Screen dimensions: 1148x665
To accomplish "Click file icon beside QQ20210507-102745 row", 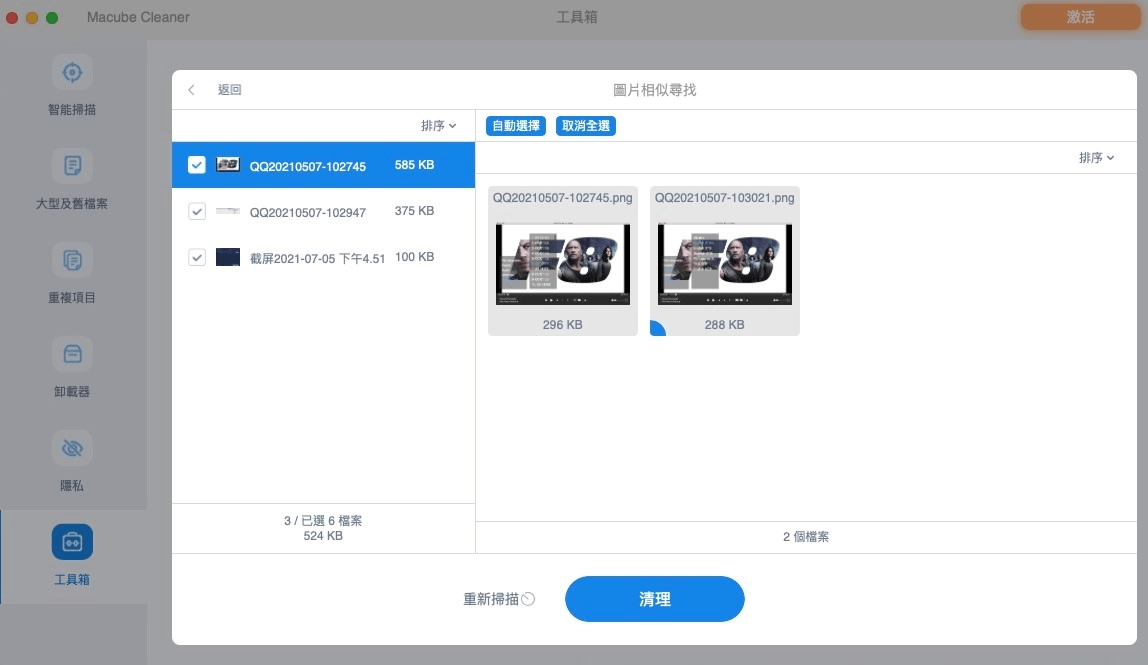I will (x=228, y=165).
